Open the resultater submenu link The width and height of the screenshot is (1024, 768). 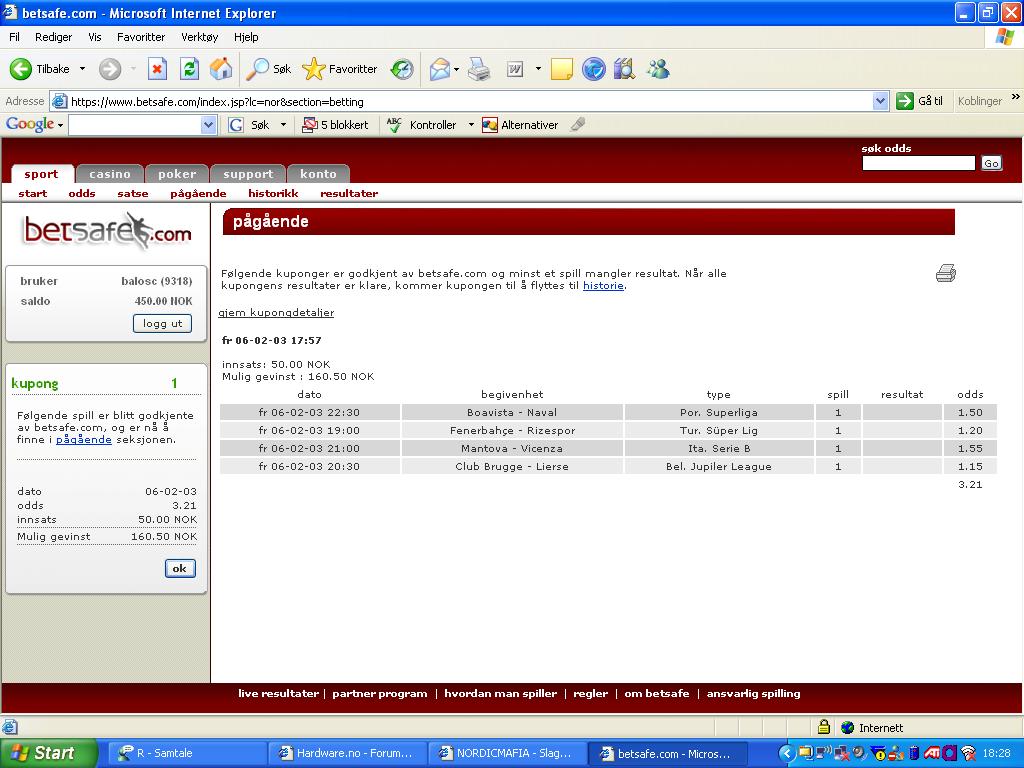[x=349, y=193]
